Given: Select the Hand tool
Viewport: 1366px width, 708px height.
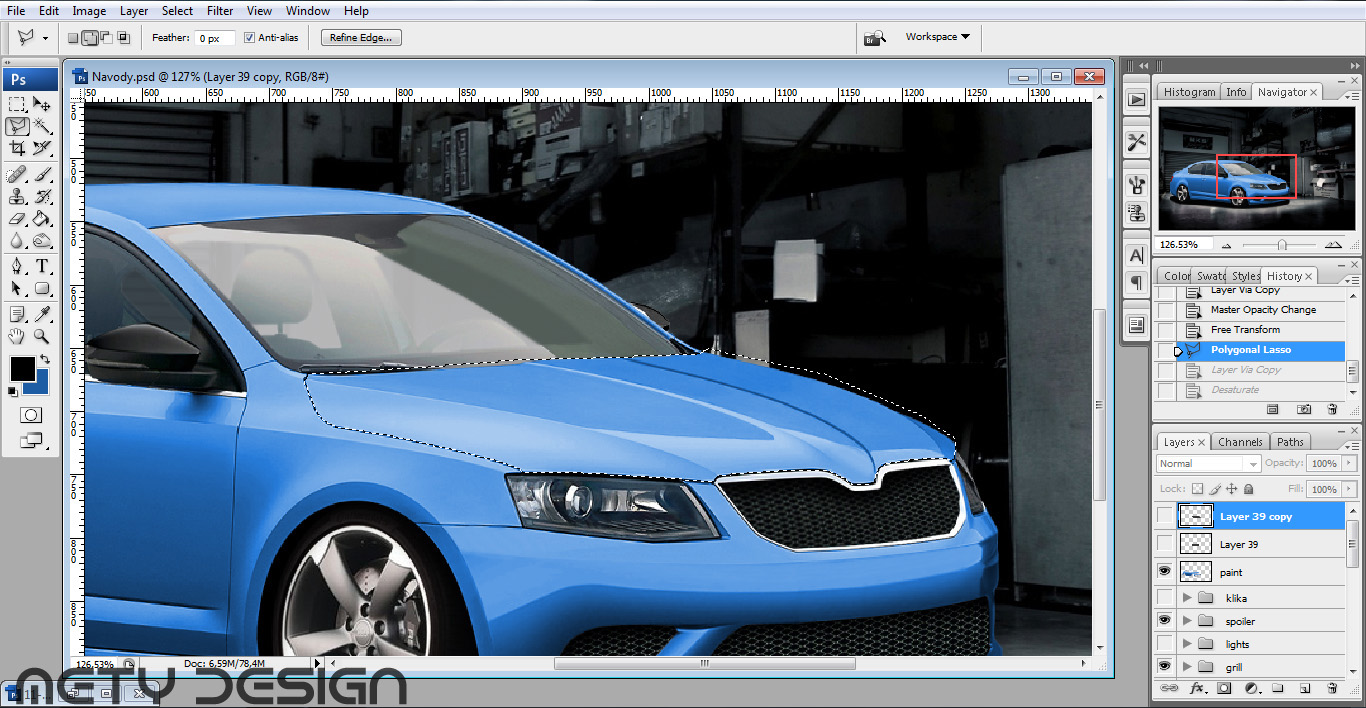Looking at the screenshot, I should click(x=17, y=337).
